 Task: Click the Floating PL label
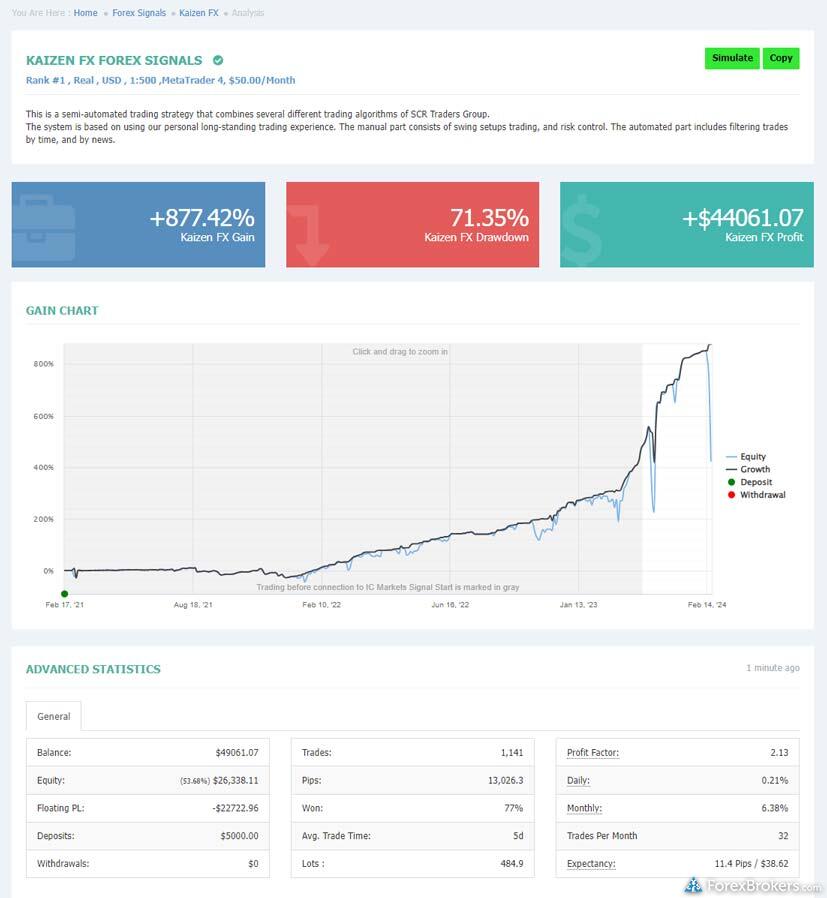point(60,808)
